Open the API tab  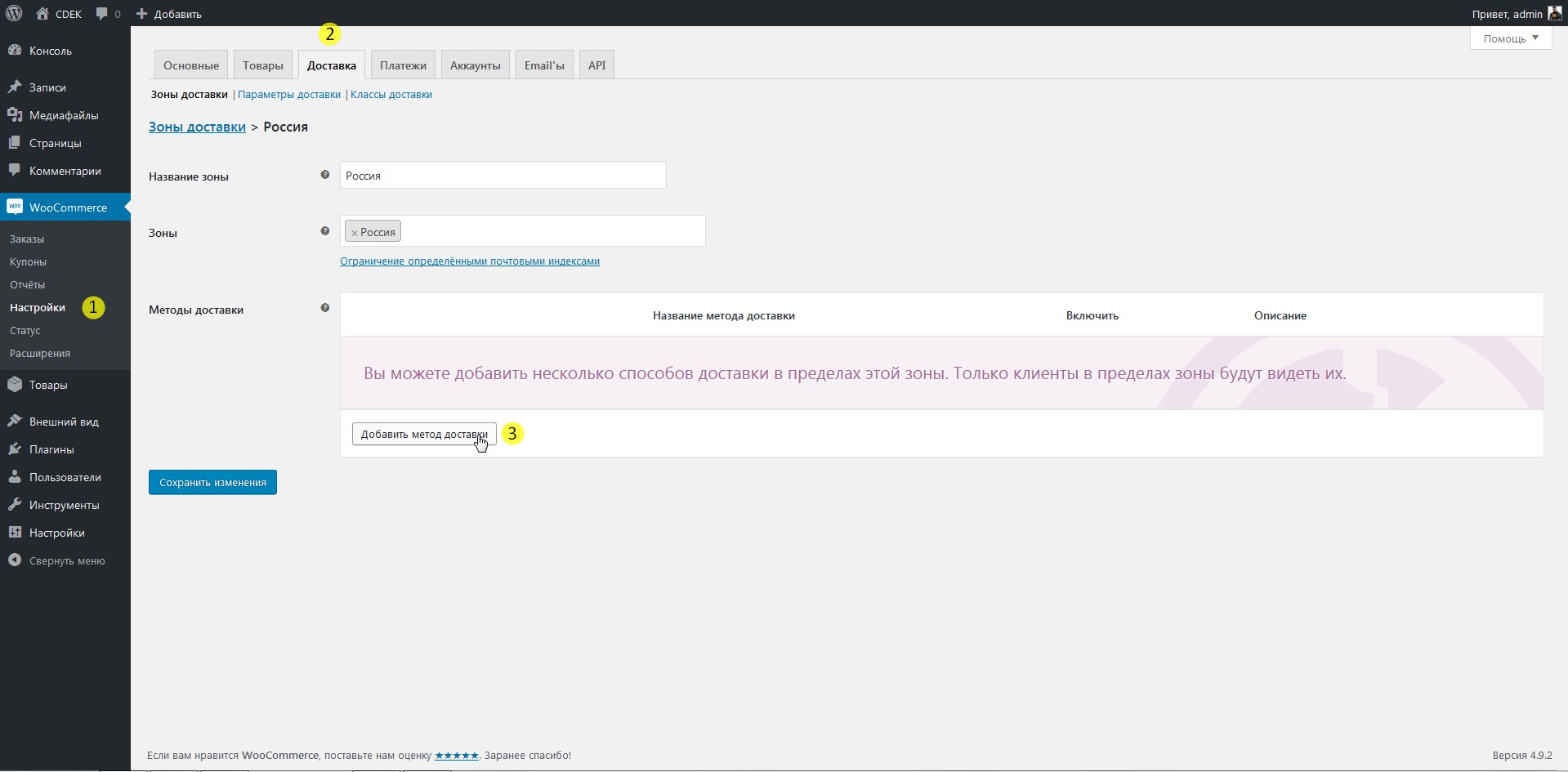click(597, 65)
